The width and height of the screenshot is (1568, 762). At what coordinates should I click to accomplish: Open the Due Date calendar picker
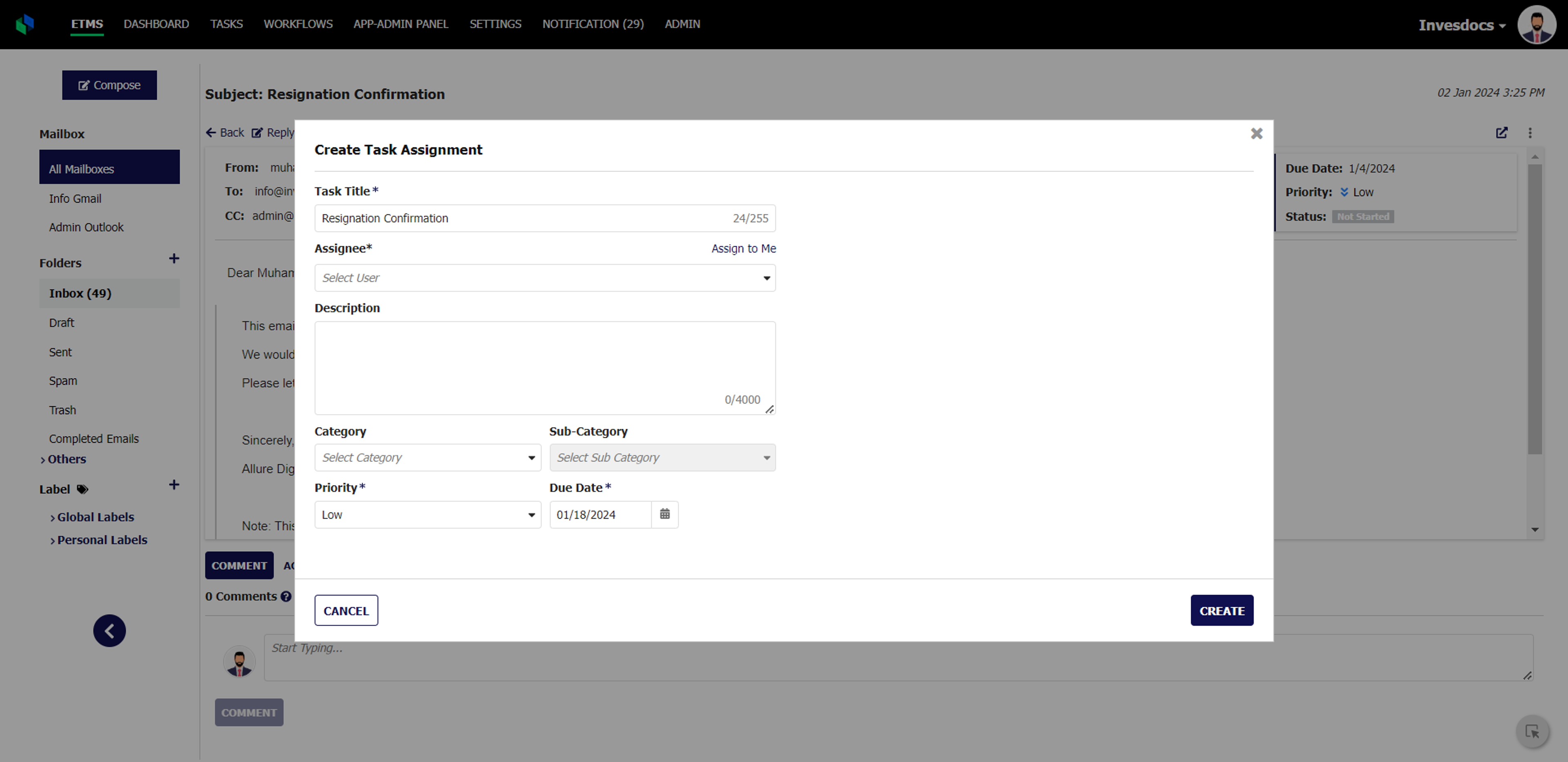coord(665,514)
